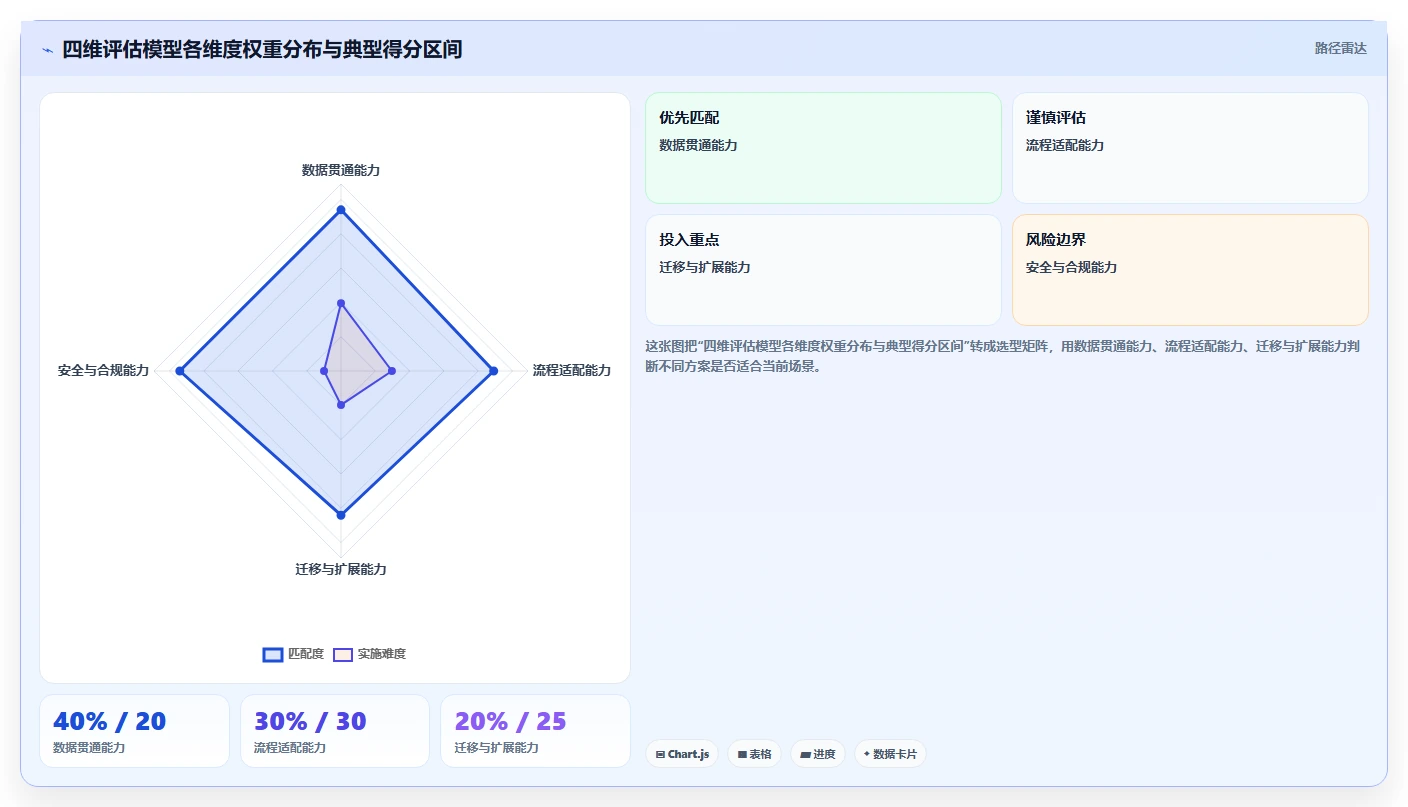The image size is (1408, 807).
Task: Open the 风险边界 card
Action: point(1190,270)
